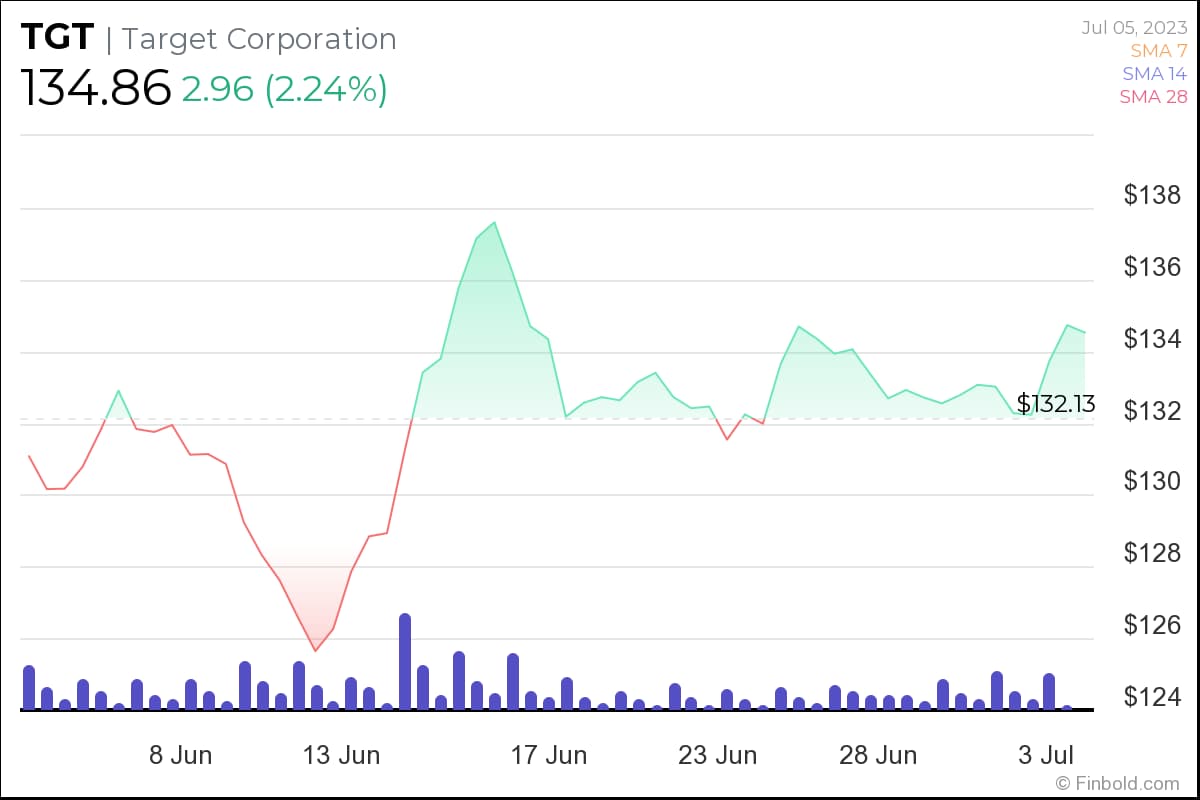Click the 8 Jun date axis label
Image resolution: width=1200 pixels, height=800 pixels.
(181, 755)
